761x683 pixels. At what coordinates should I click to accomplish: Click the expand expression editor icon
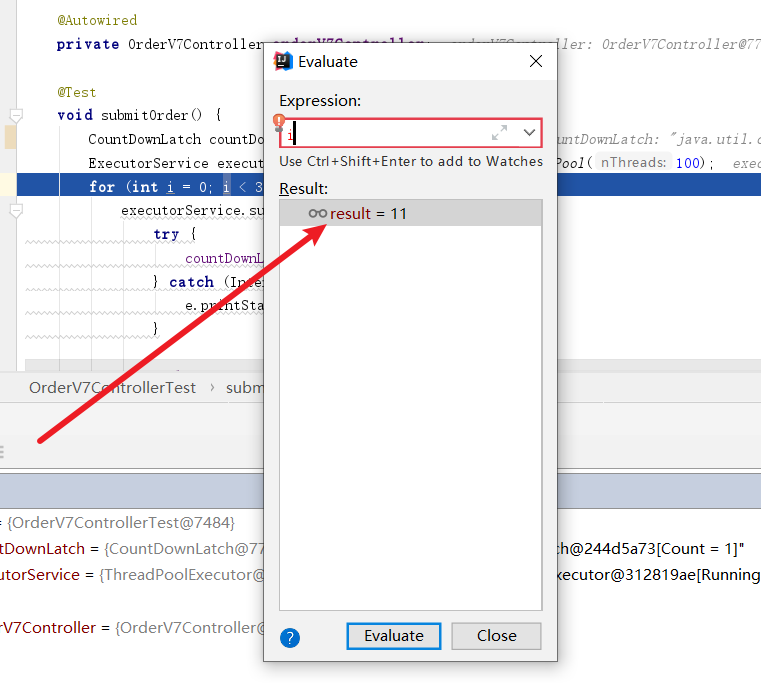pos(499,133)
